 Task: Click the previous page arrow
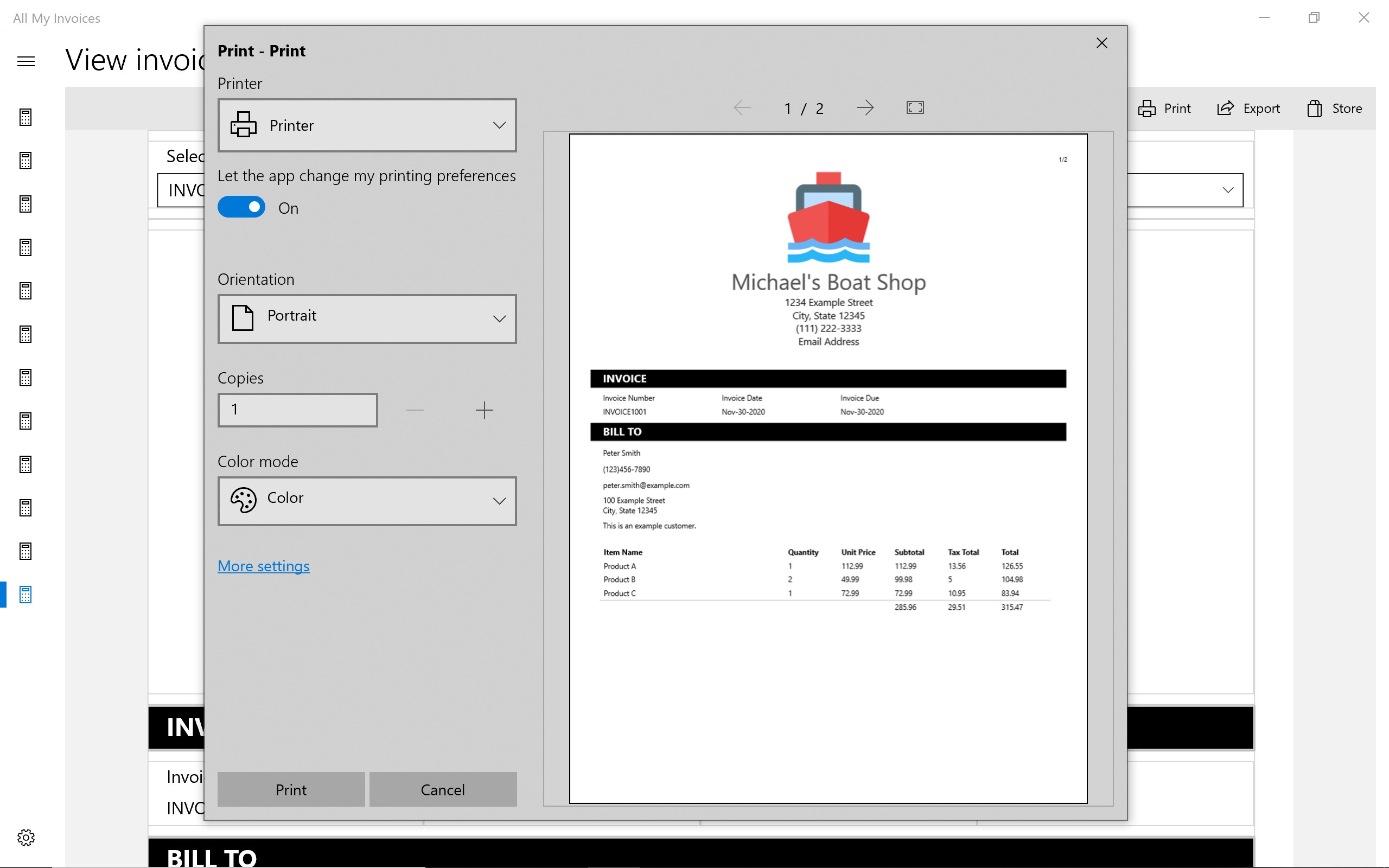click(742, 107)
